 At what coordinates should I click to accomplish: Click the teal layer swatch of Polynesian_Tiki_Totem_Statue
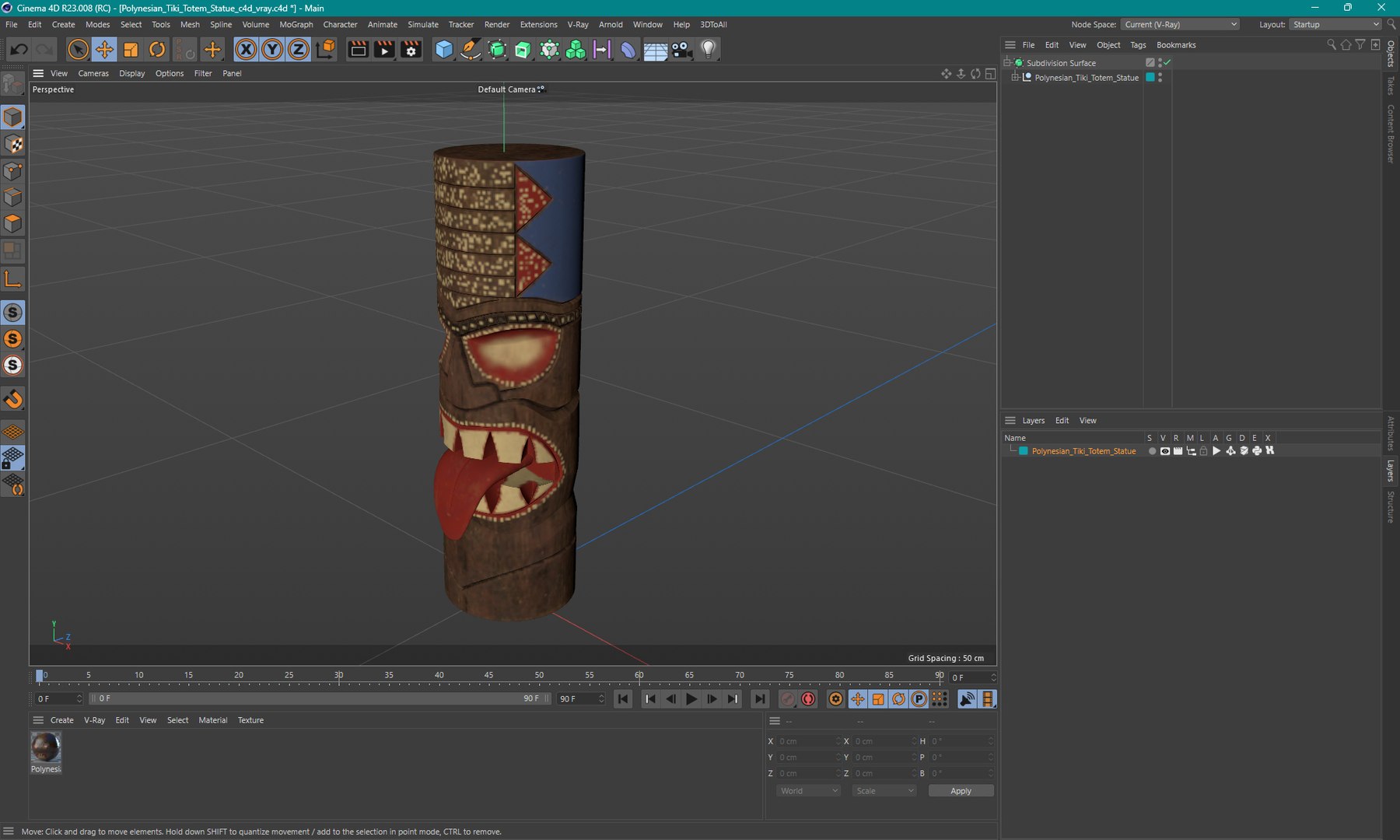(1150, 78)
